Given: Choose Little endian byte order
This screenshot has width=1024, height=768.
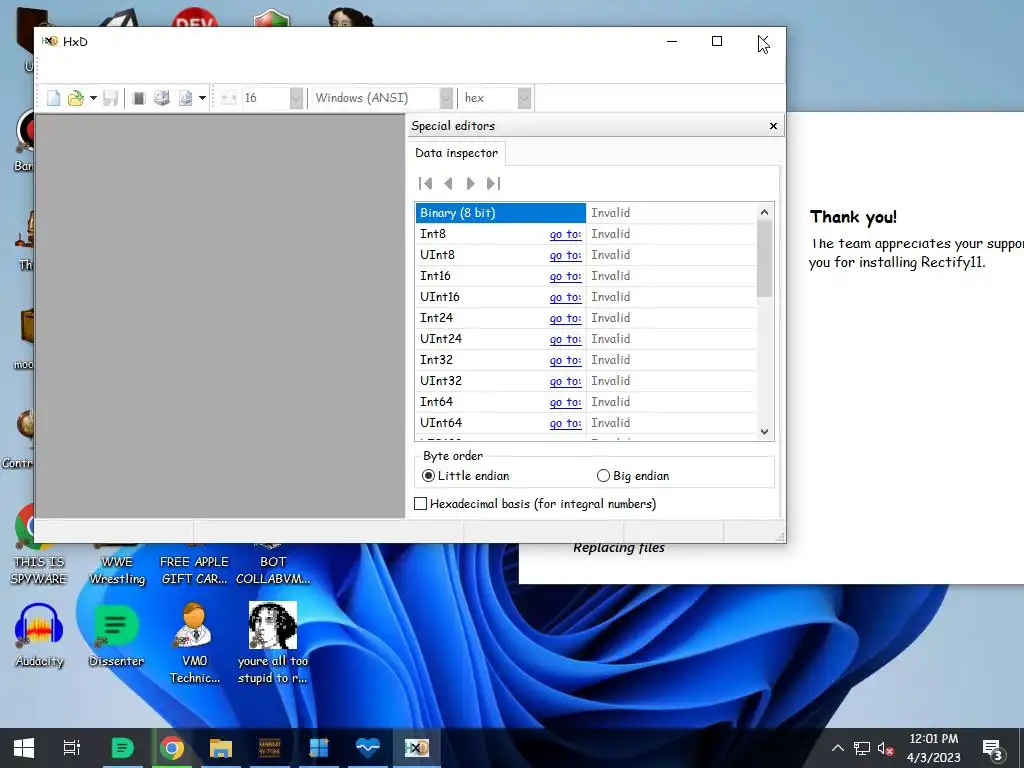Looking at the screenshot, I should [465, 476].
